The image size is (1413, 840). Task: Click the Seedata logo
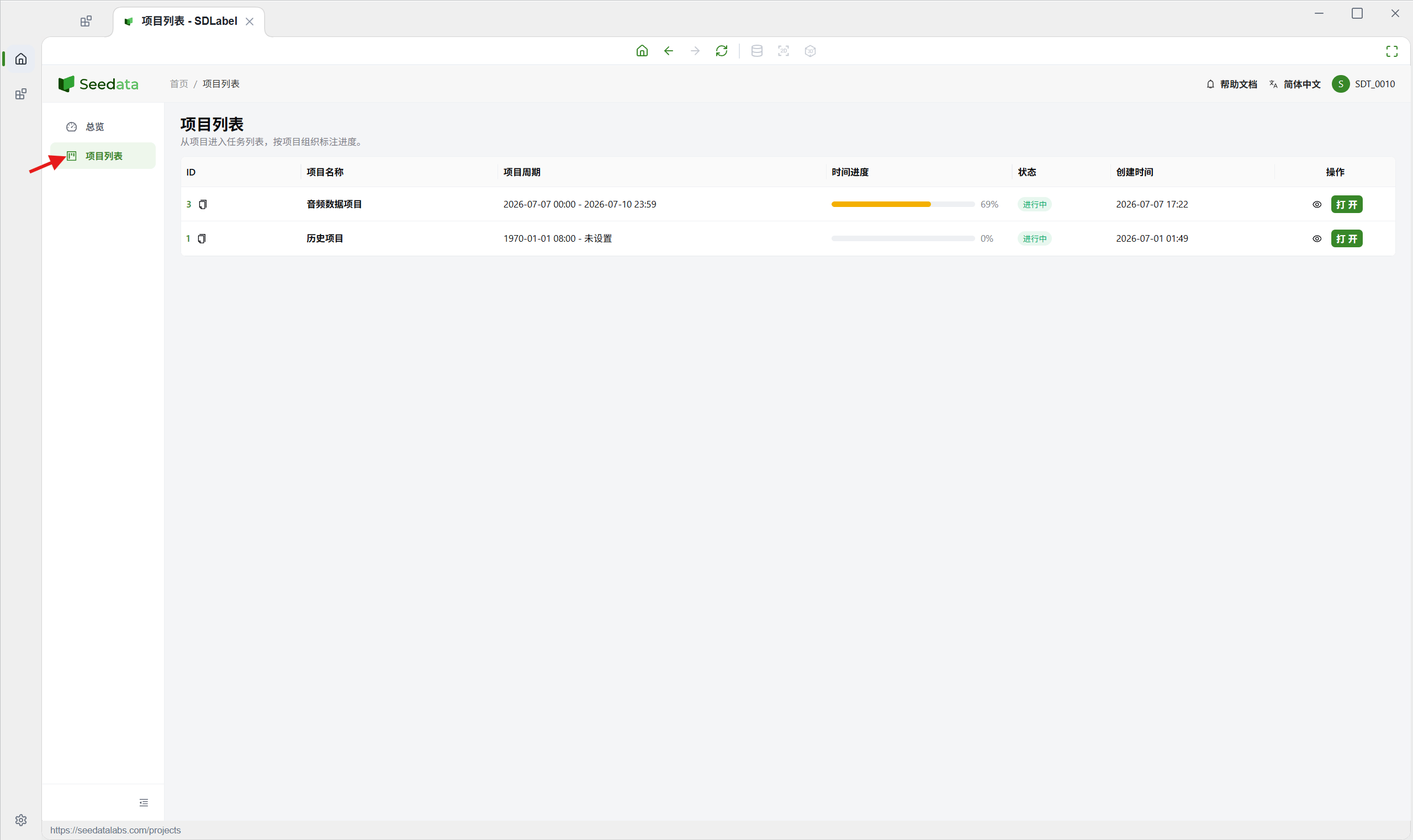click(x=98, y=84)
